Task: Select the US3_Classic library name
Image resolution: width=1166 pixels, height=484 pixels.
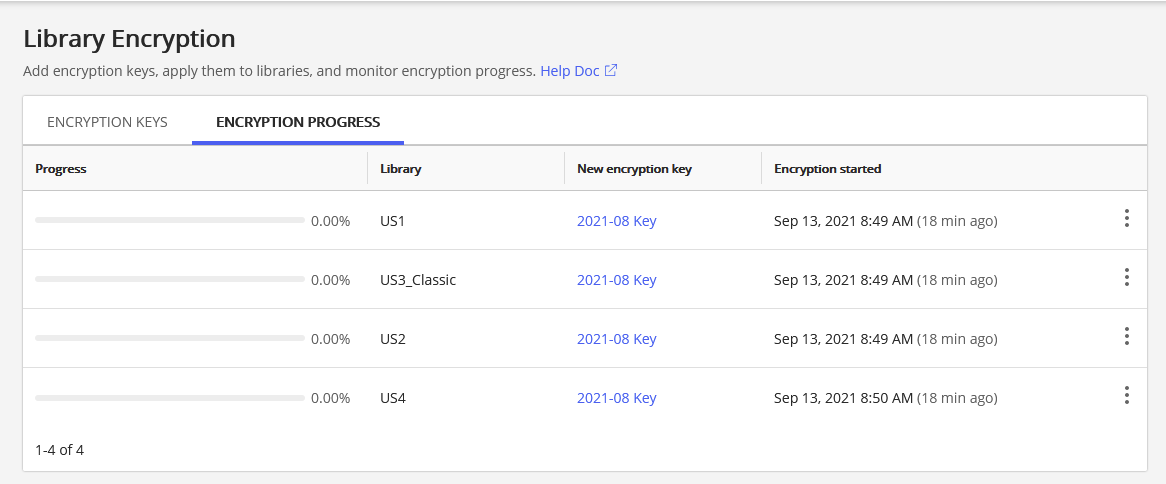Action: pos(418,280)
